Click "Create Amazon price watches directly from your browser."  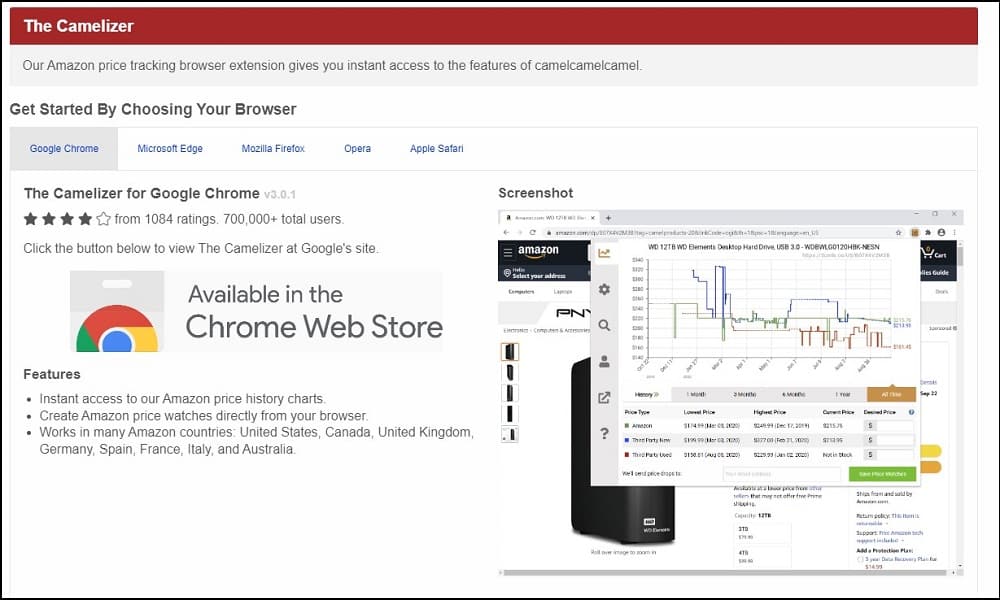pyautogui.click(x=204, y=416)
